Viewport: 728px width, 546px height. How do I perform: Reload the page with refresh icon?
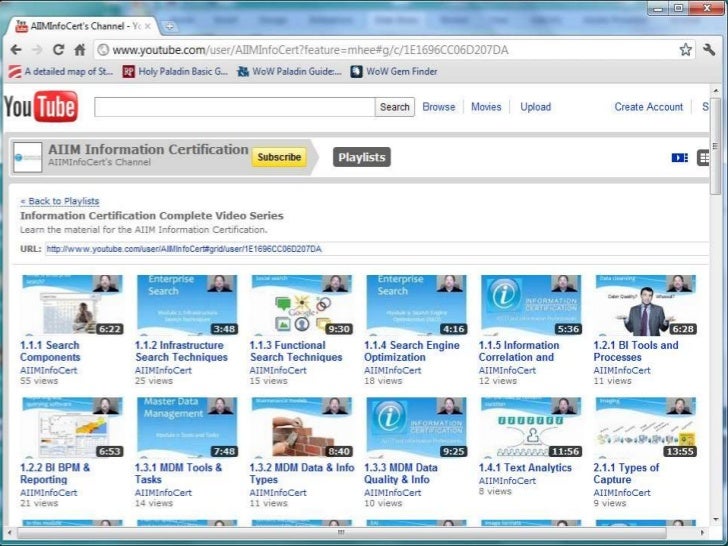pos(58,50)
